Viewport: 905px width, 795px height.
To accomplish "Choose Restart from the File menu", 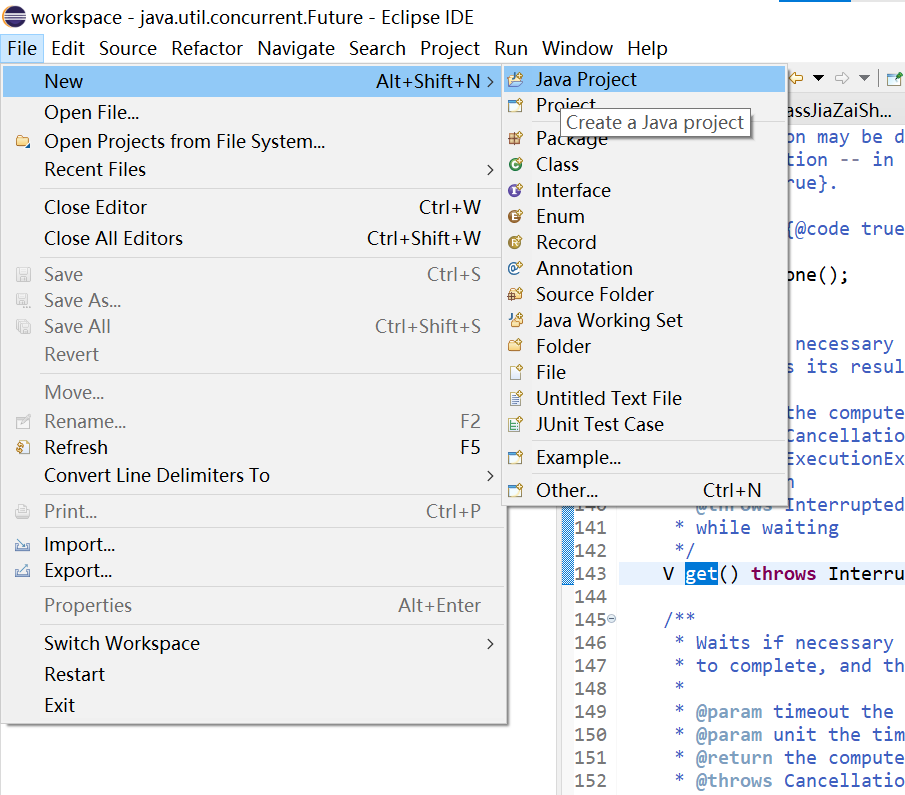I will tap(252, 674).
